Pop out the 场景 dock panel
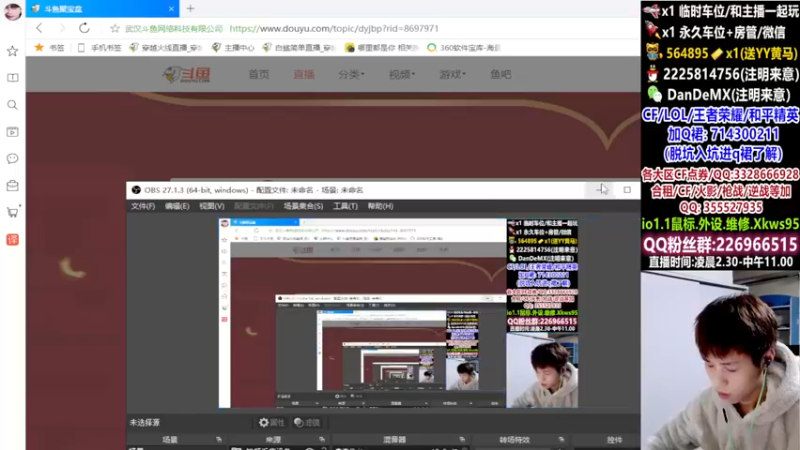 219,439
